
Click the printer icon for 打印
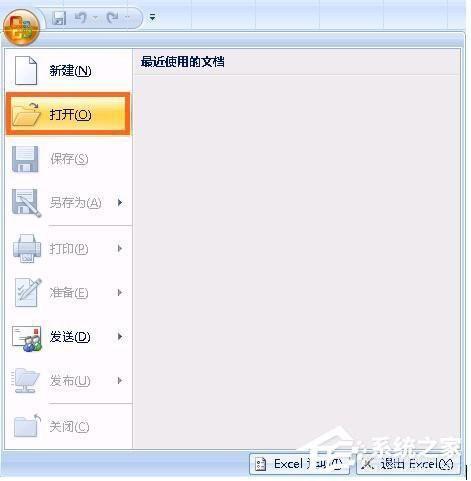coord(27,248)
